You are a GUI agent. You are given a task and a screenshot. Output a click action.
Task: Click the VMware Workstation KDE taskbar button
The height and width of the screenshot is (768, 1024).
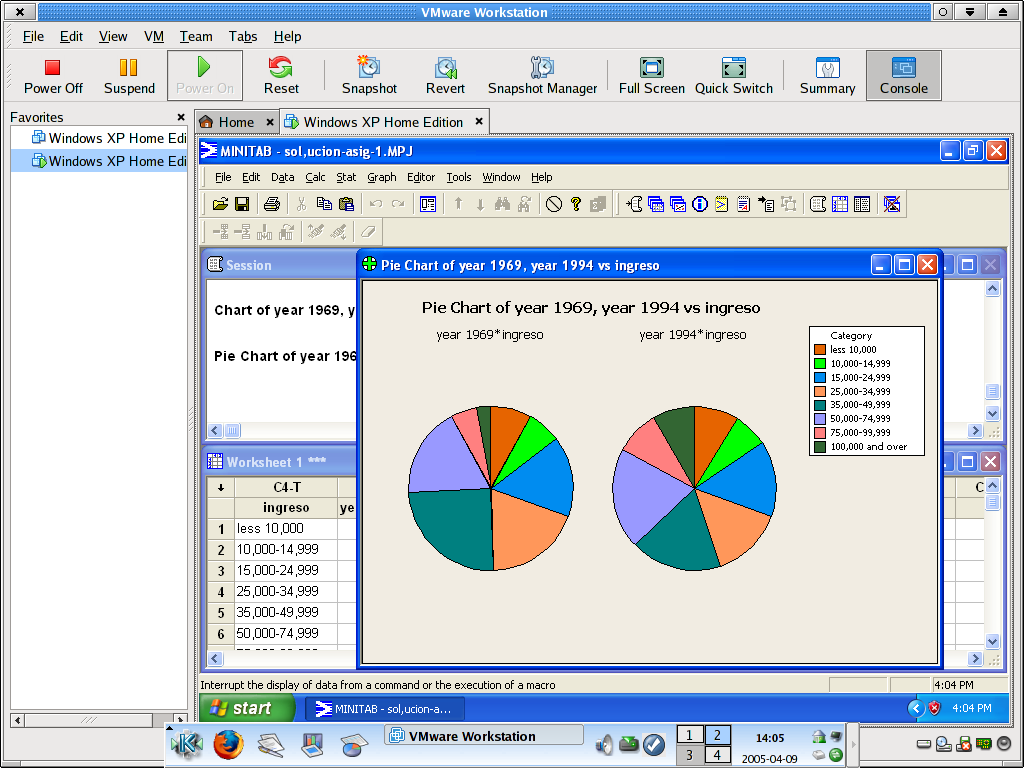pos(484,736)
